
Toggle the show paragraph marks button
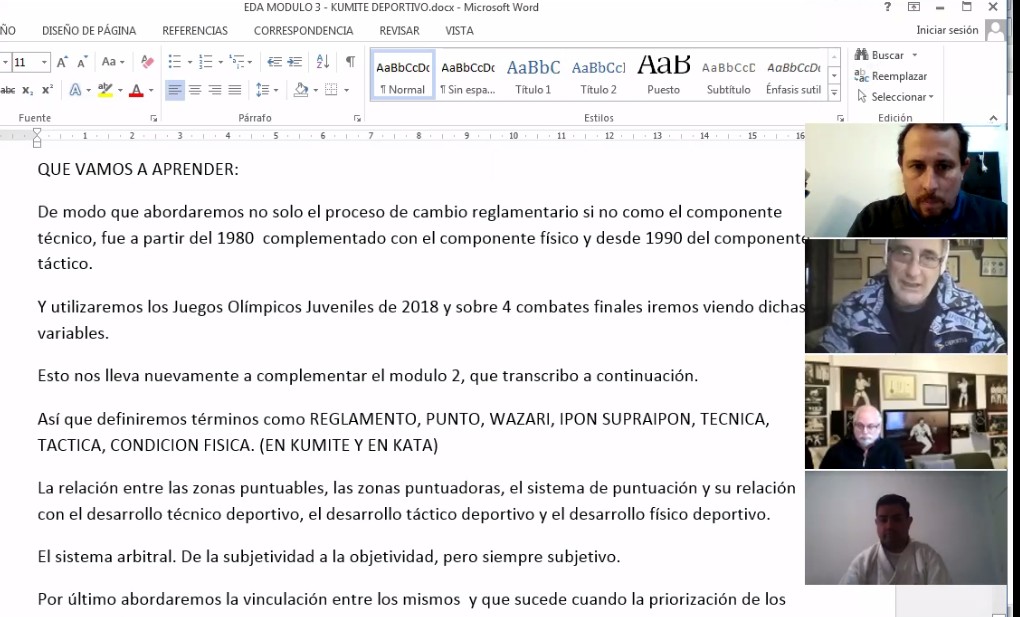(350, 62)
